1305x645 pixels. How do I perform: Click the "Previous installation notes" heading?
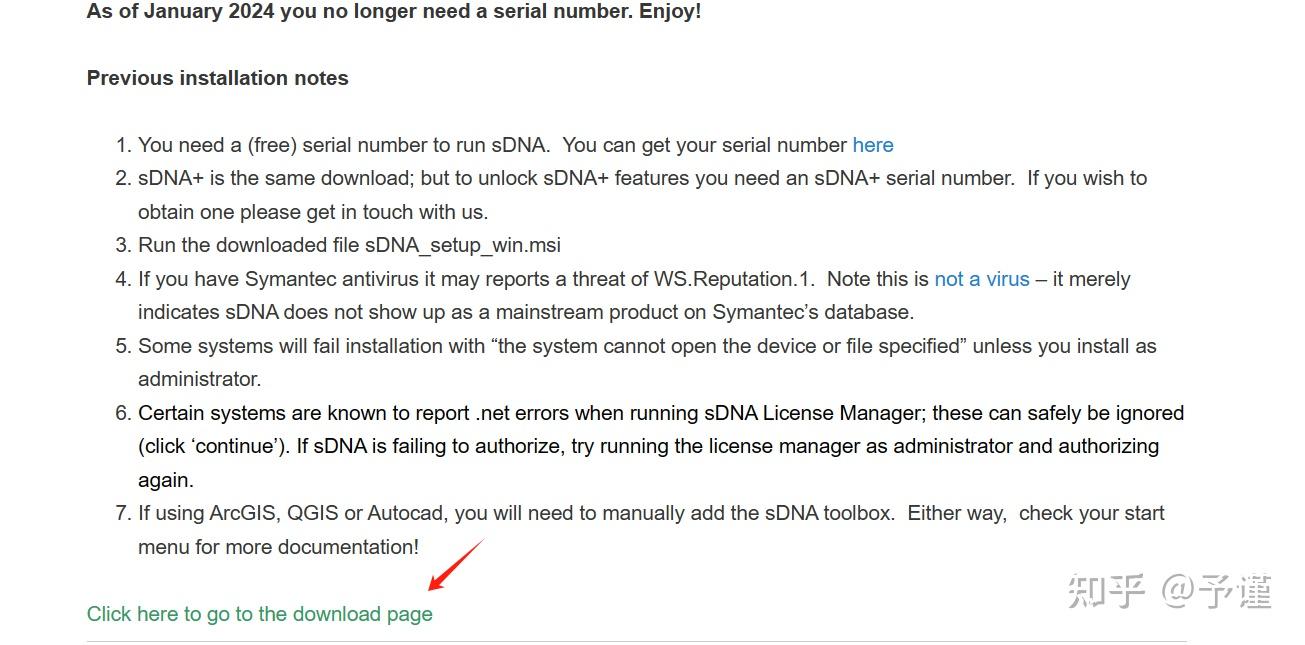pos(217,78)
